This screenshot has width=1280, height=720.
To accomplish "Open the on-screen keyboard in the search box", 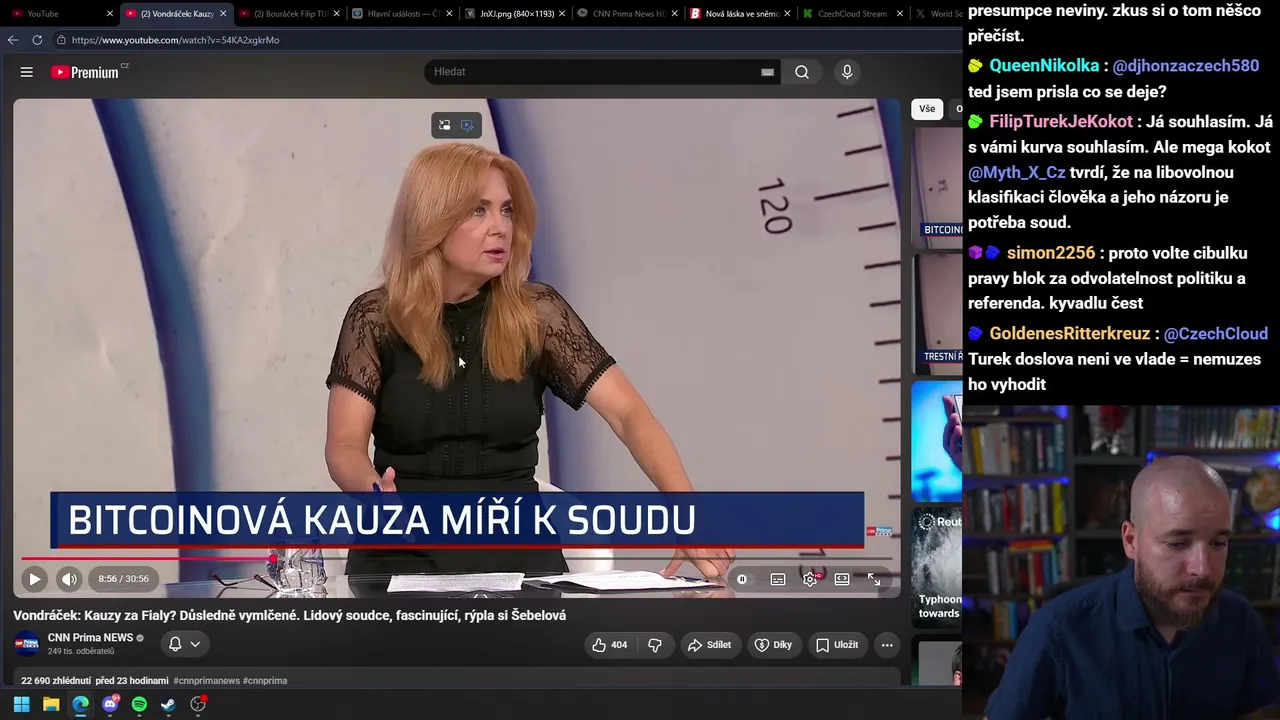I will [767, 72].
